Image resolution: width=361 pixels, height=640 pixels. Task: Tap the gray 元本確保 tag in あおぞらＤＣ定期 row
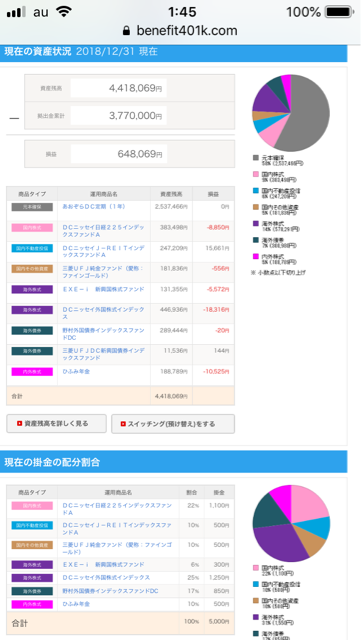click(x=32, y=207)
